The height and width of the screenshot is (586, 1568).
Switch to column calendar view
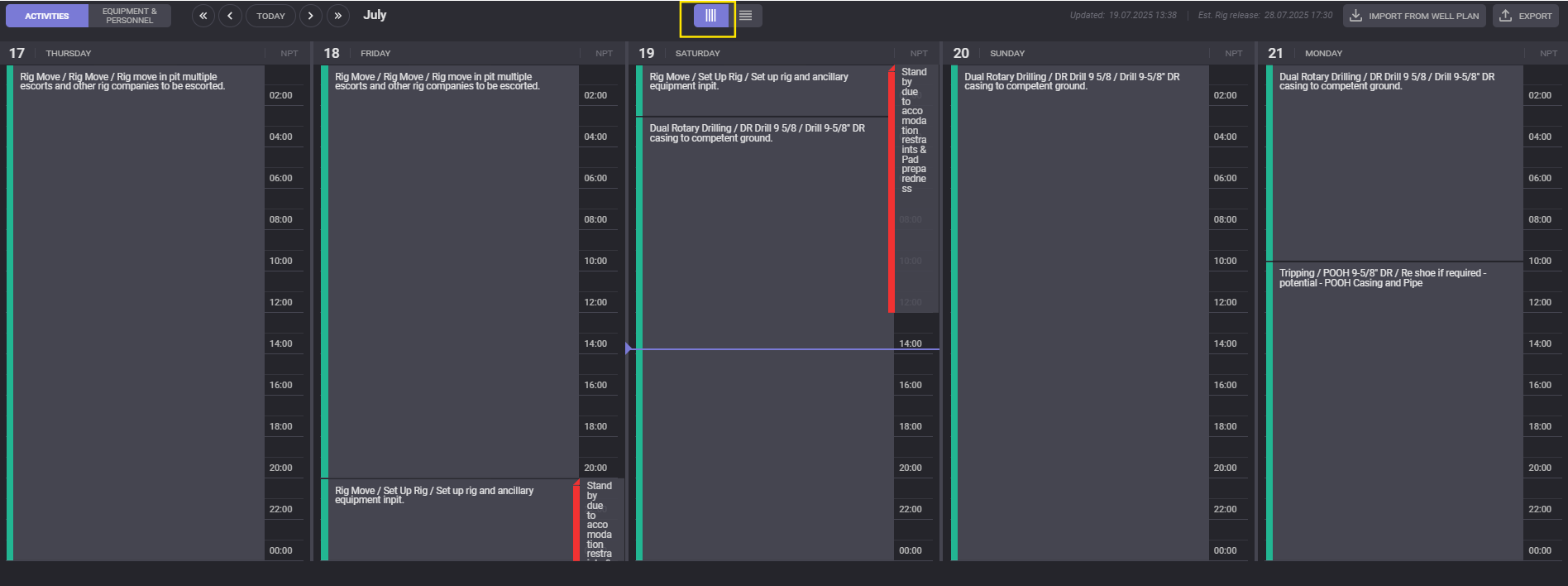point(710,16)
